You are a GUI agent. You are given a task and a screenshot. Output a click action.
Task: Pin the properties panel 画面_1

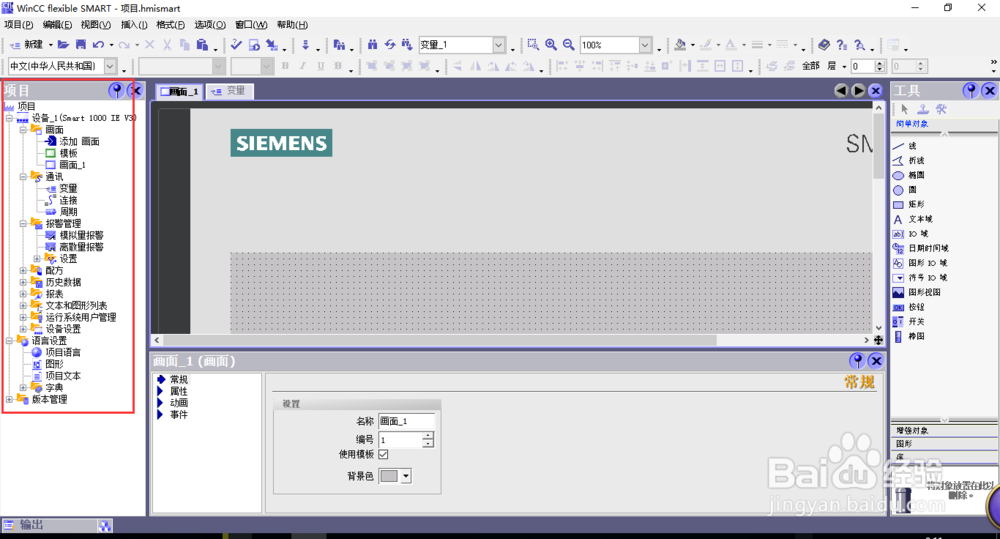857,361
